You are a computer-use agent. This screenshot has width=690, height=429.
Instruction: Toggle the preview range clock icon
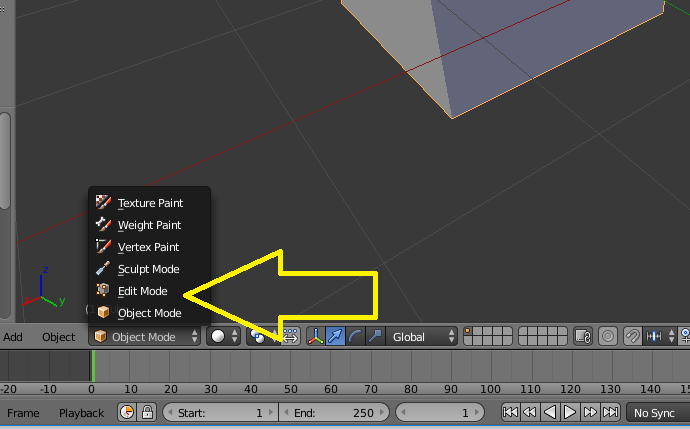(x=127, y=412)
